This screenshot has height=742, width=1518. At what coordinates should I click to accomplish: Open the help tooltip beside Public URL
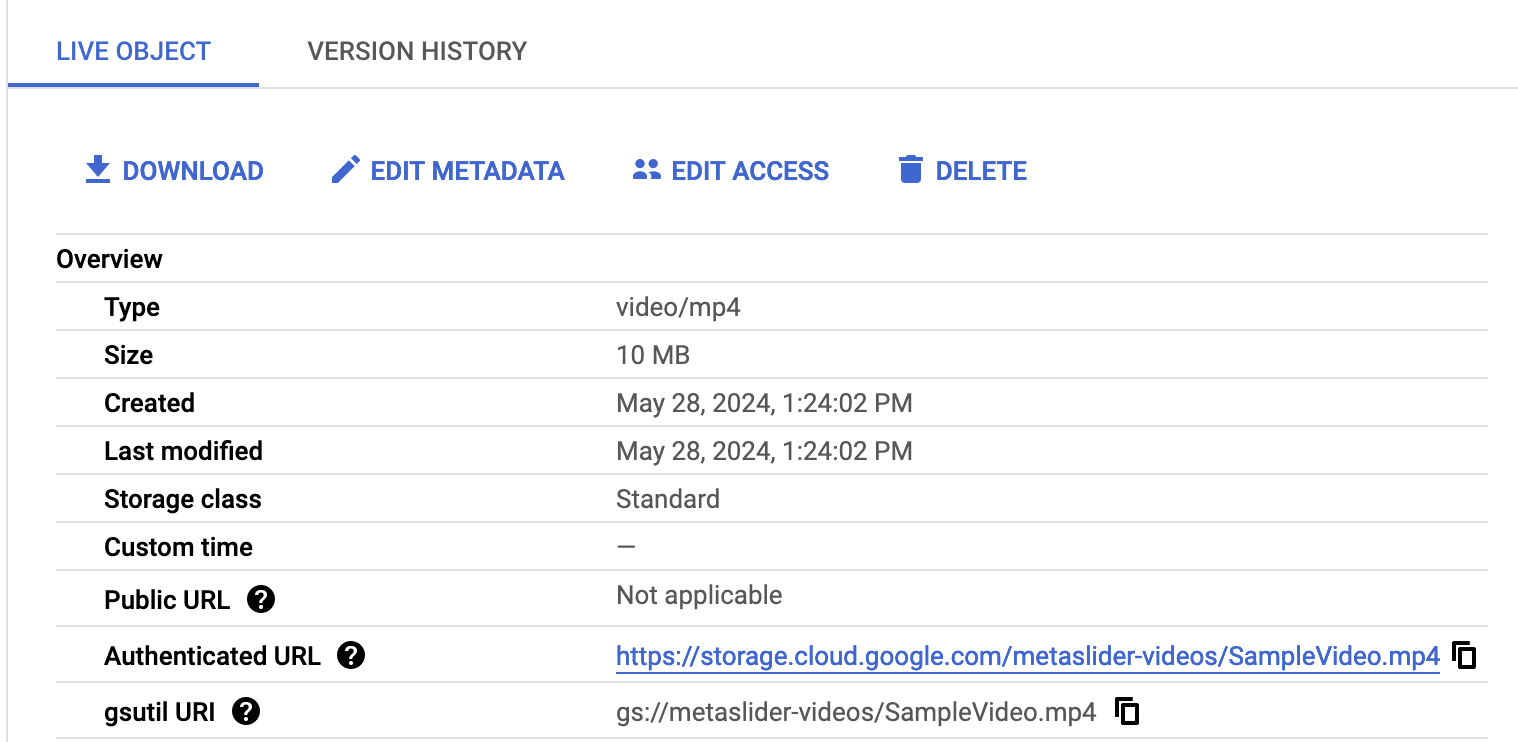pos(261,600)
